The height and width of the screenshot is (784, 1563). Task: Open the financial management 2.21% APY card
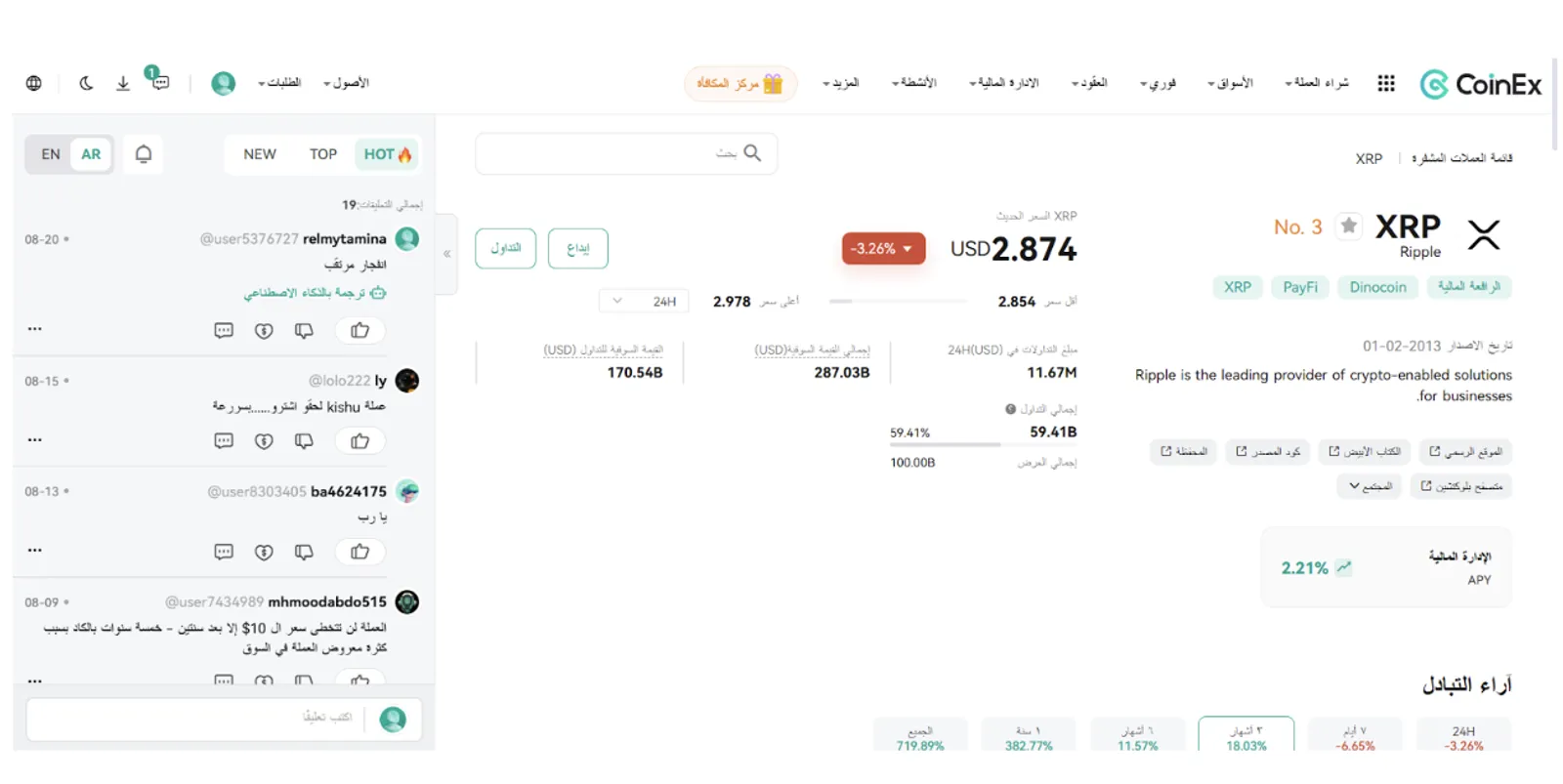pyautogui.click(x=1387, y=568)
